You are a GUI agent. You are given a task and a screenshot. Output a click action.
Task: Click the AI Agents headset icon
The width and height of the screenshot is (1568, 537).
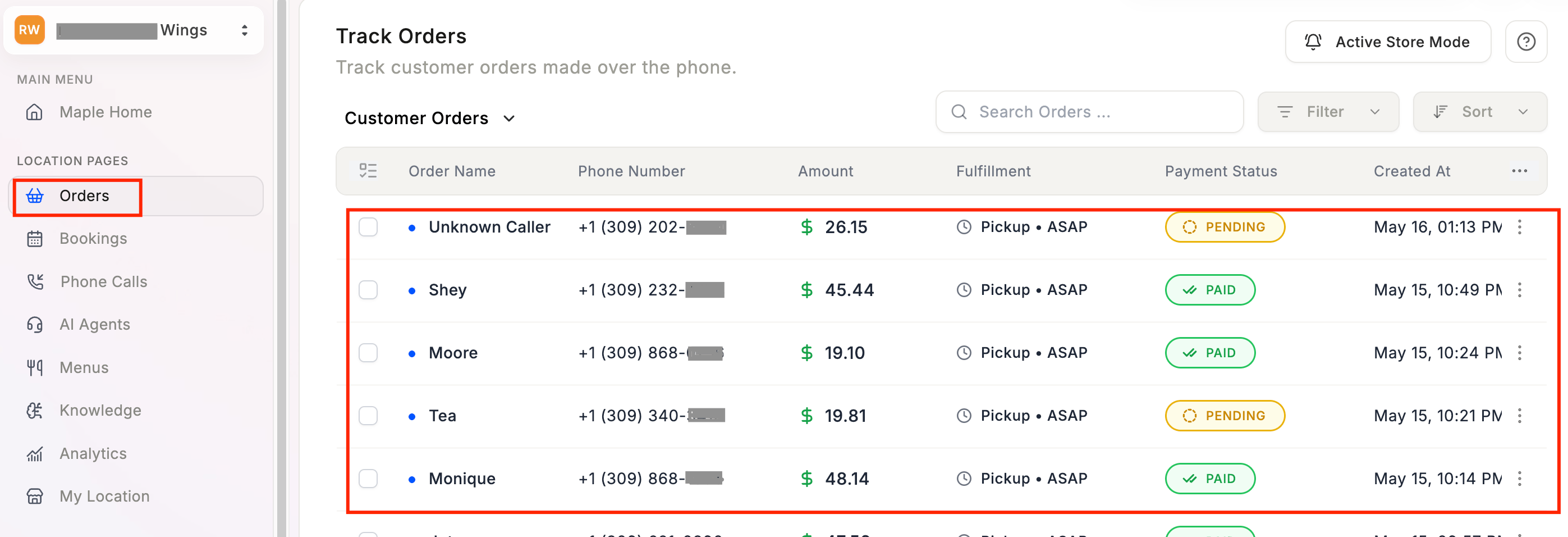35,324
